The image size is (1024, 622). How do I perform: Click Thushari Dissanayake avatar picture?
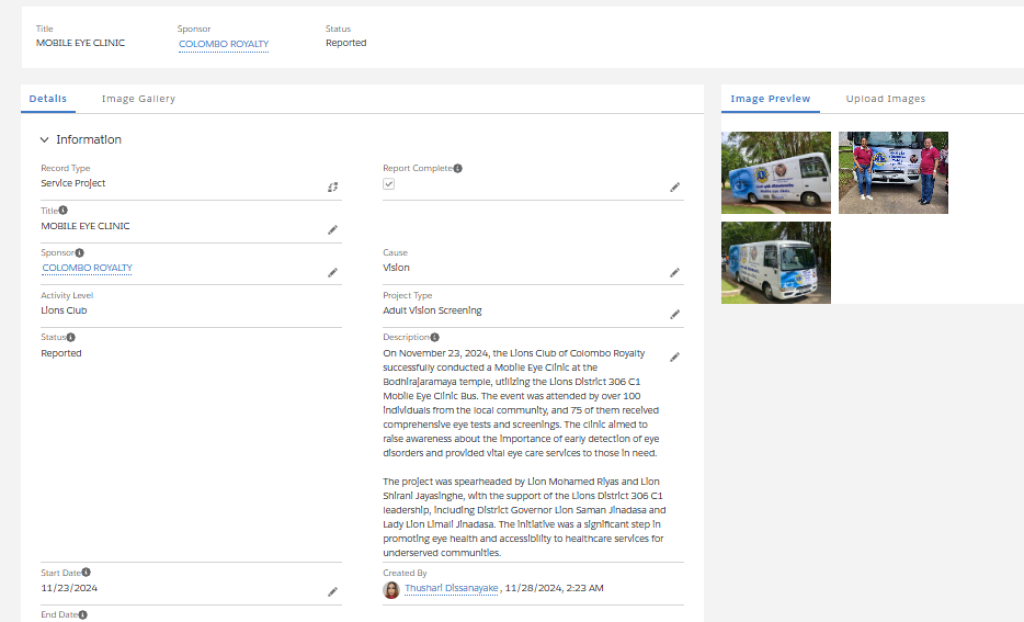pos(391,590)
